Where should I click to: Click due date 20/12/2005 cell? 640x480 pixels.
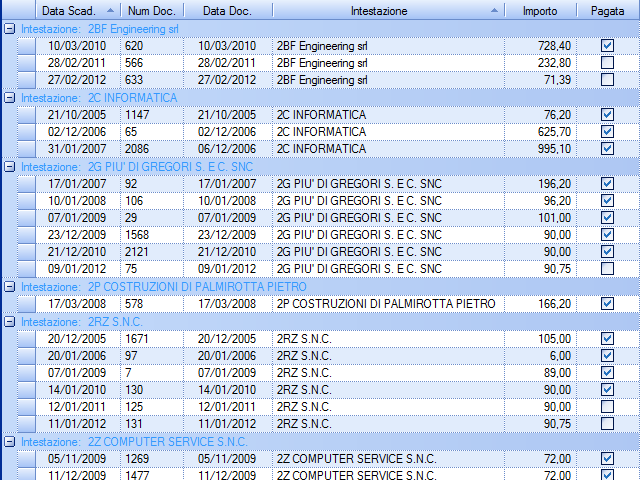pos(78,339)
